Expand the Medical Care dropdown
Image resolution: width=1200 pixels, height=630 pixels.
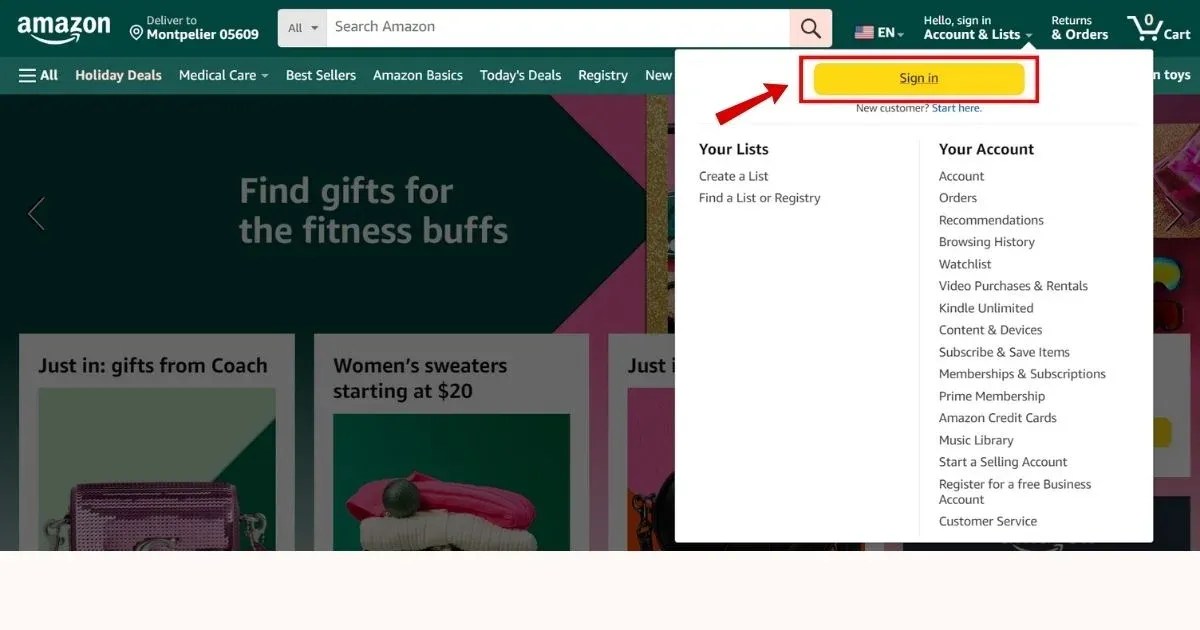[x=222, y=75]
